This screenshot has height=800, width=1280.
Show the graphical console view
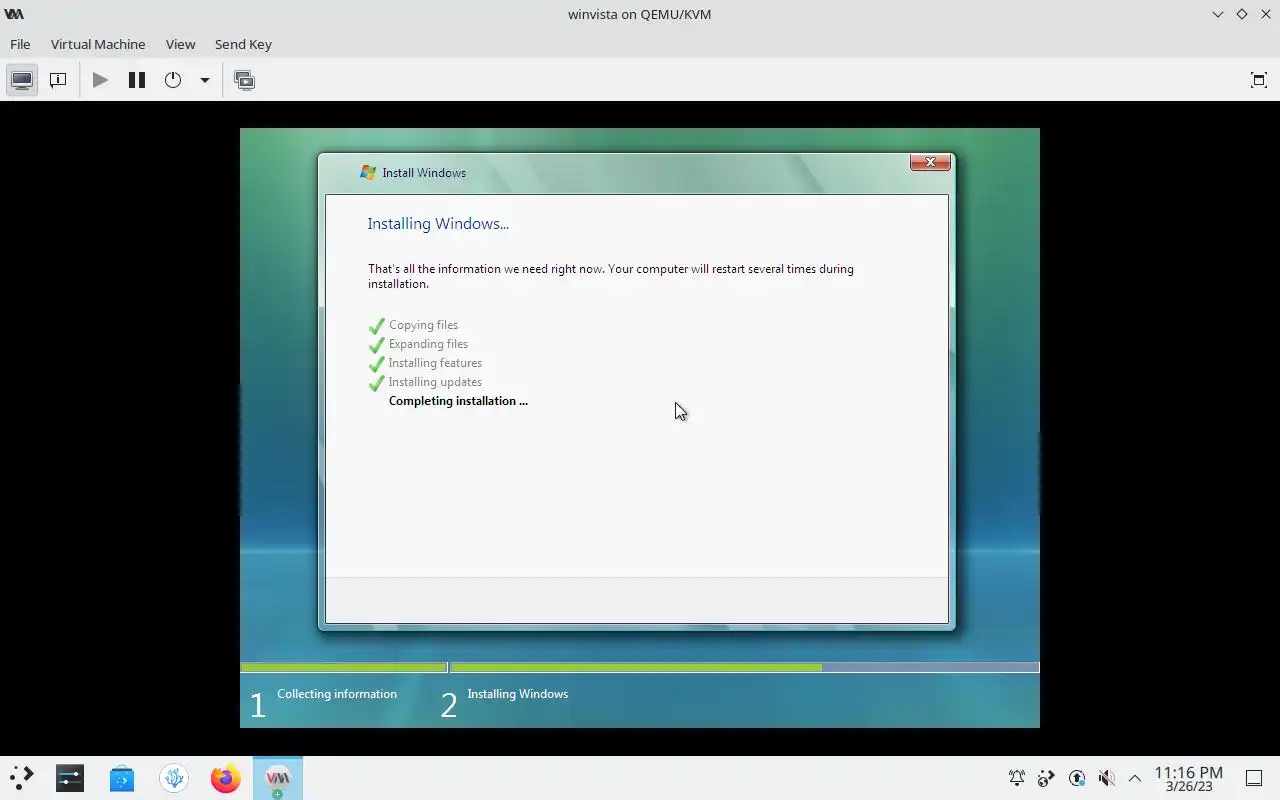(x=22, y=80)
